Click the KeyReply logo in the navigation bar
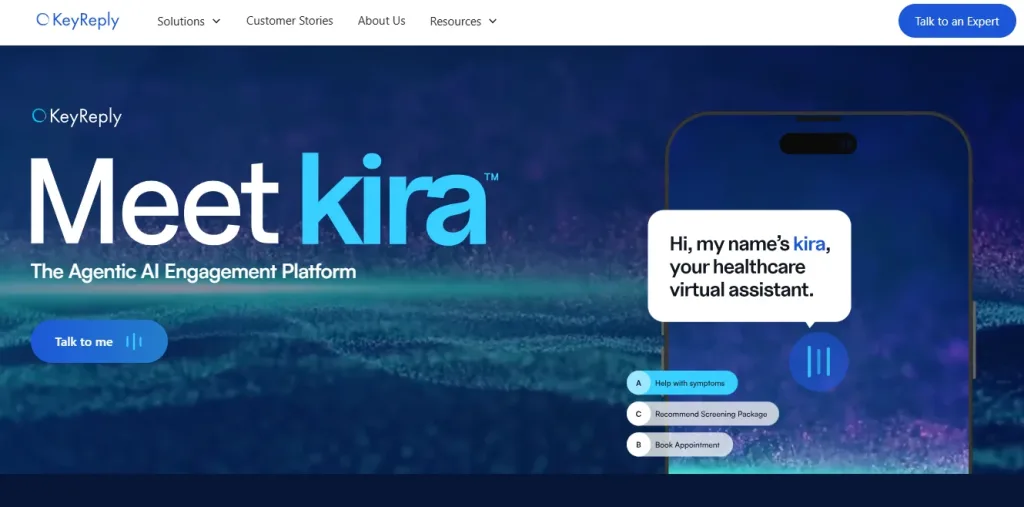The width and height of the screenshot is (1024, 507). coord(78,21)
